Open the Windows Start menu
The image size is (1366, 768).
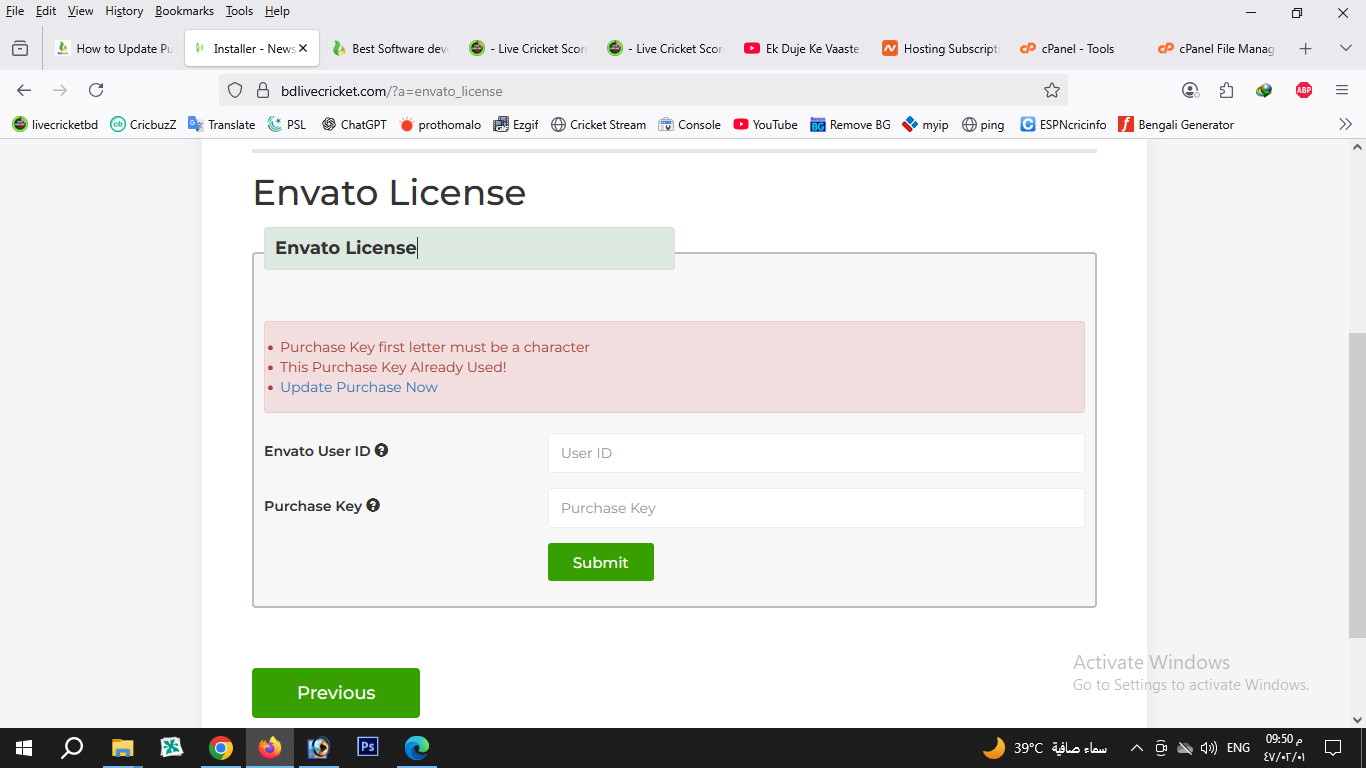coord(24,747)
